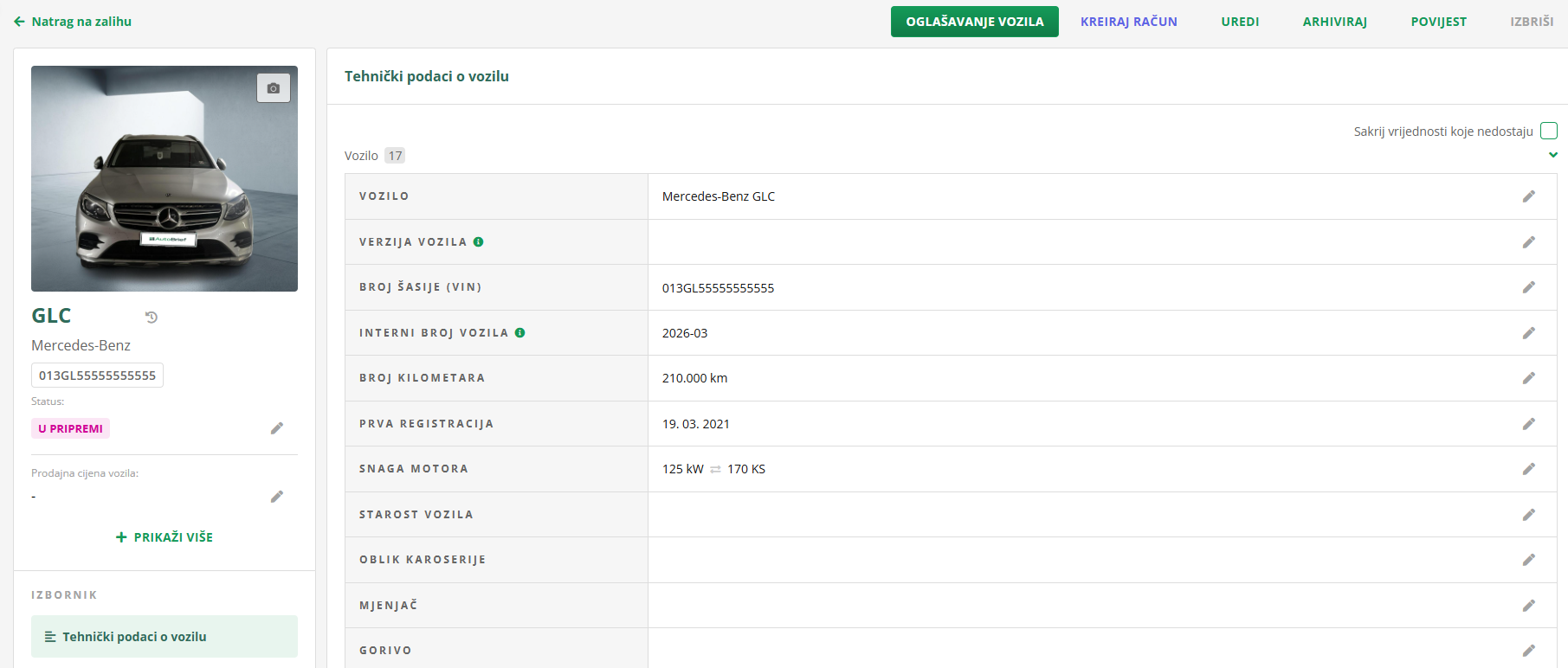Click the Vozilo count badge 17

pyautogui.click(x=395, y=156)
